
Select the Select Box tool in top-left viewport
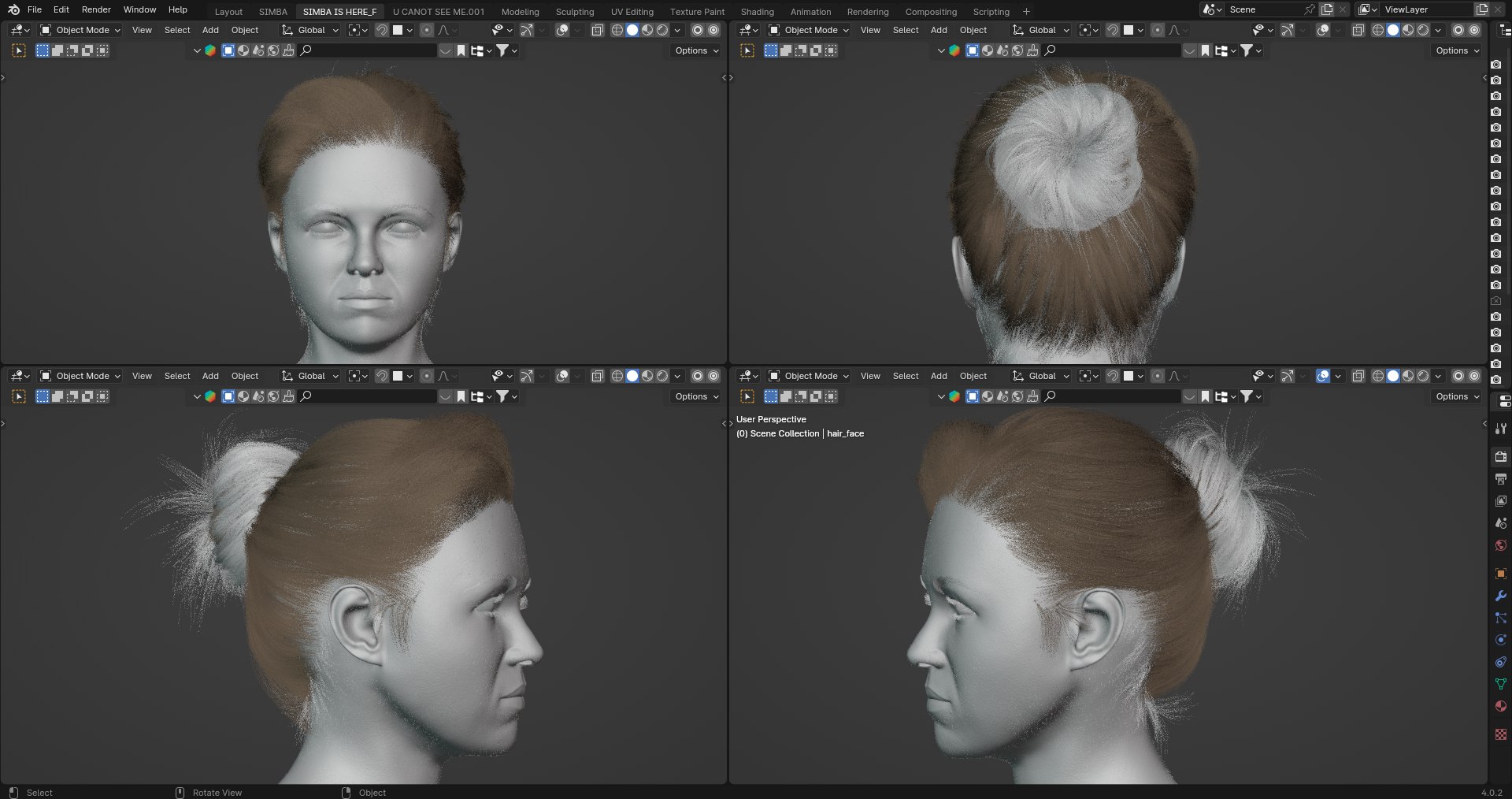20,50
